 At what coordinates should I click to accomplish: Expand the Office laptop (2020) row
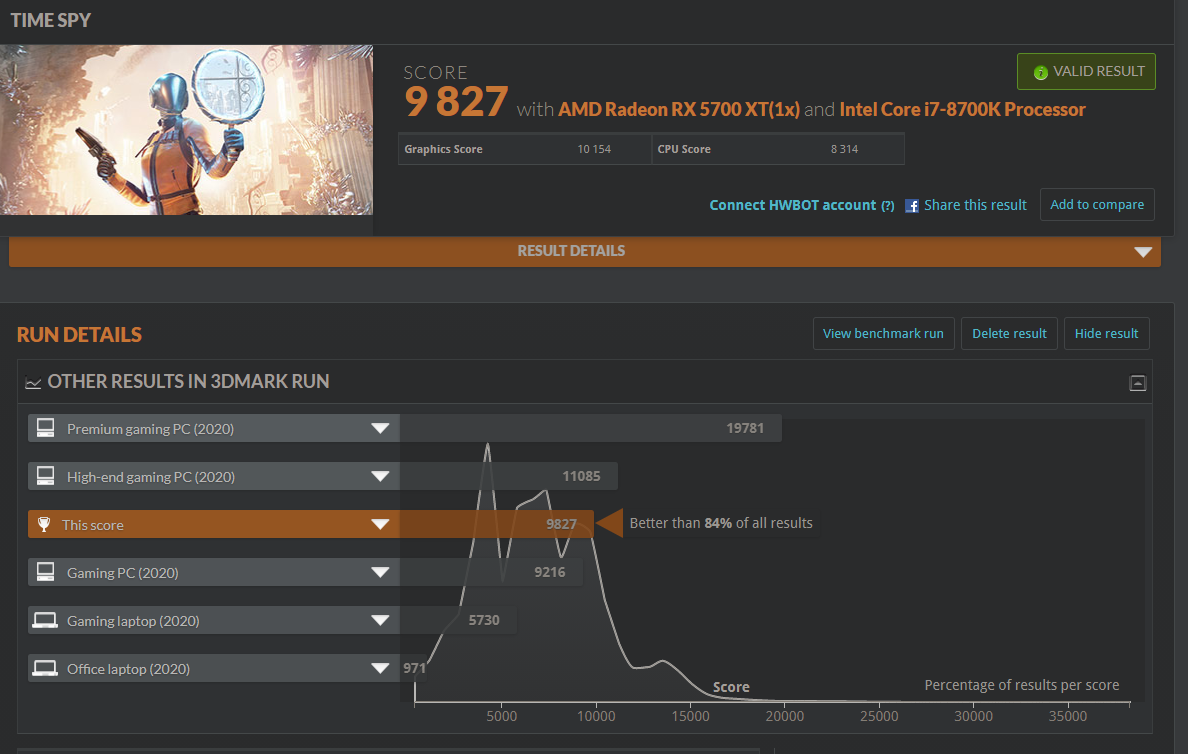click(380, 668)
